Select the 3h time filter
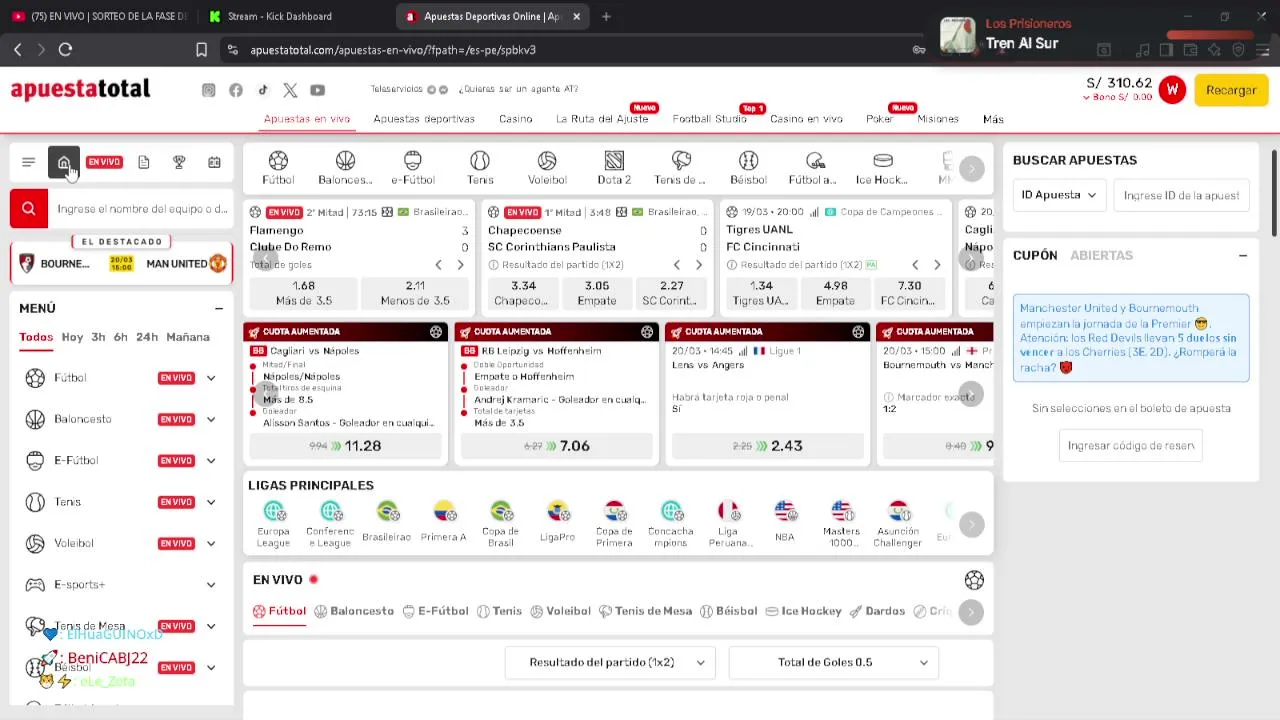 pos(98,337)
